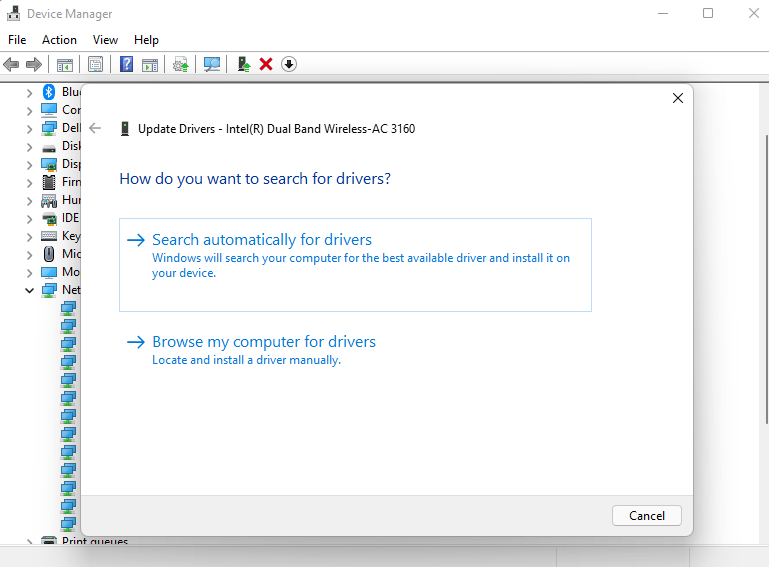Open the File menu
This screenshot has width=769, height=567.
click(x=17, y=40)
